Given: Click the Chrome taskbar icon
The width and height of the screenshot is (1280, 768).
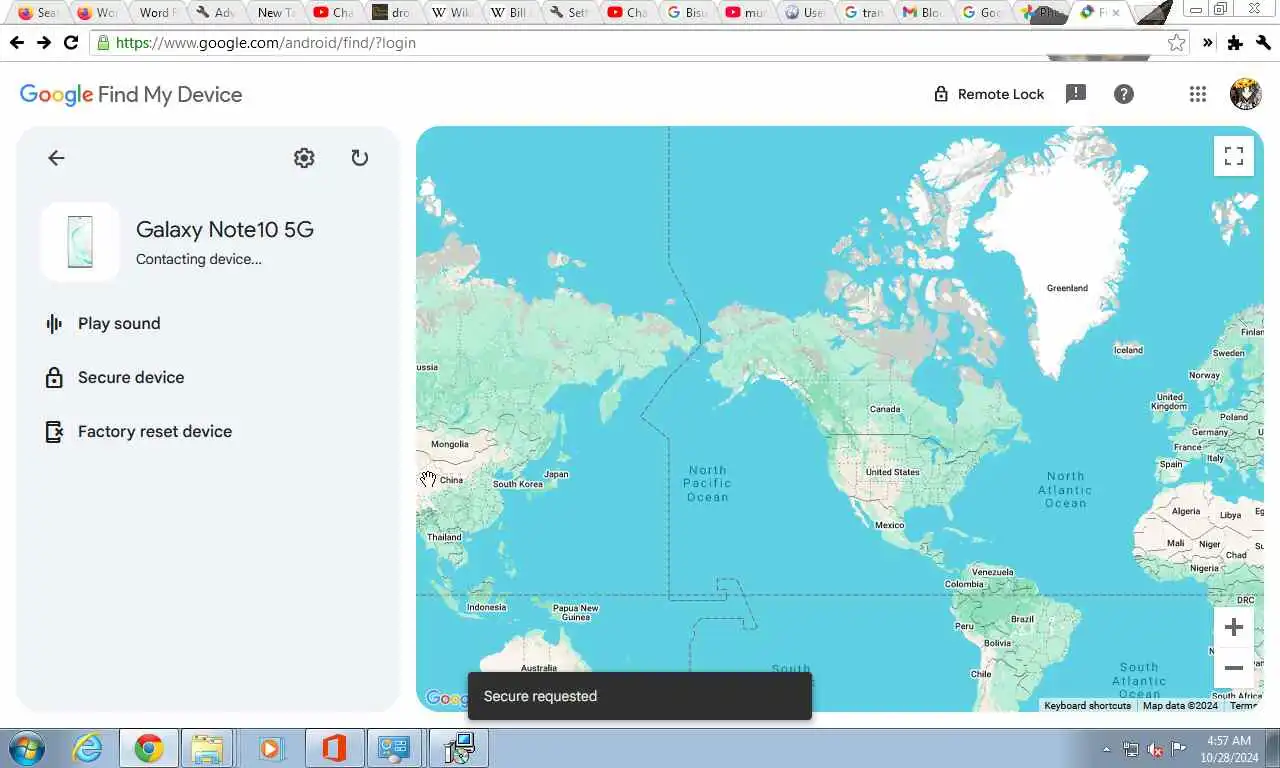Looking at the screenshot, I should tap(149, 748).
